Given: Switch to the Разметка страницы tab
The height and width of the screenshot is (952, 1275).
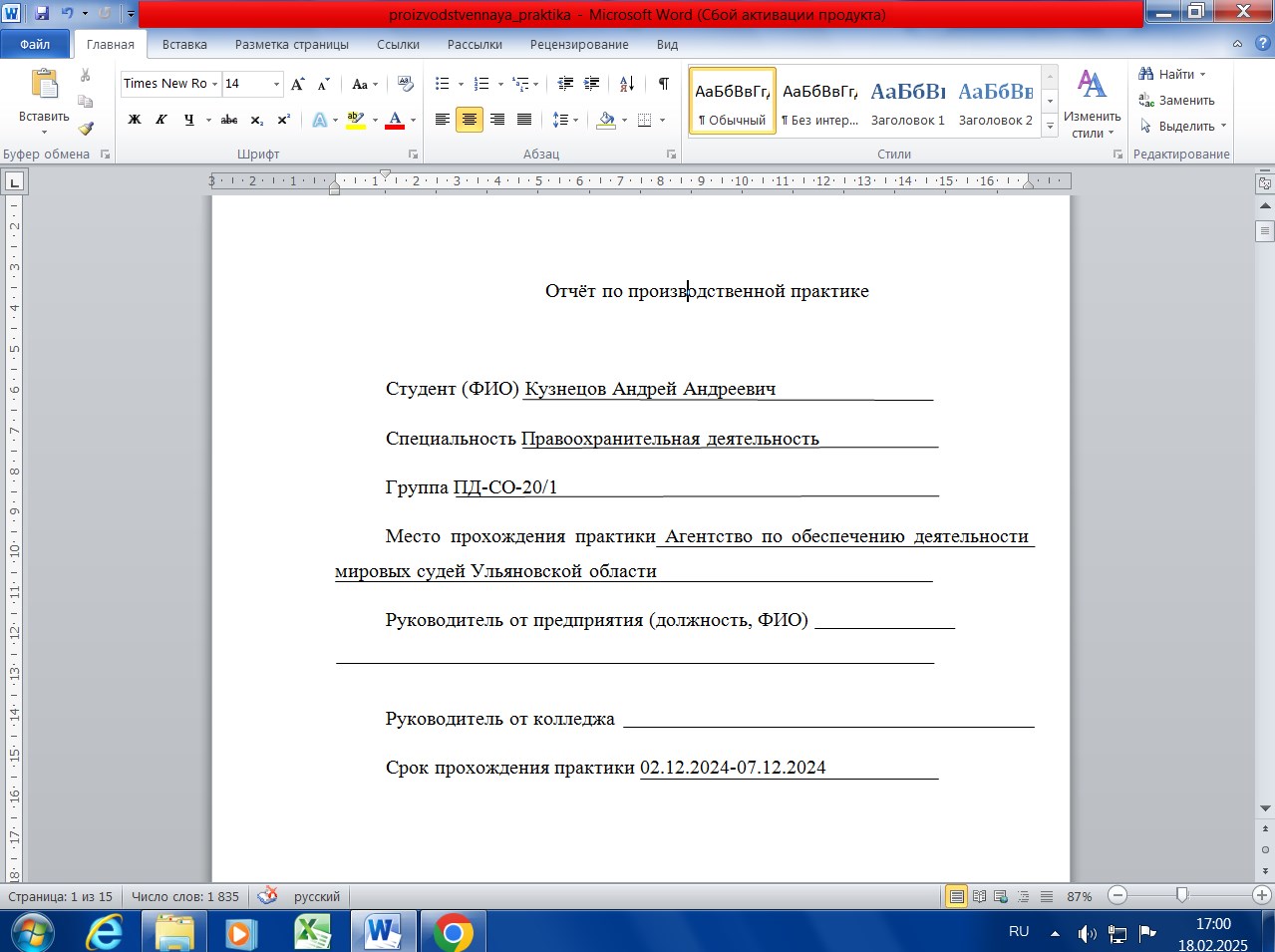Looking at the screenshot, I should click(x=292, y=44).
